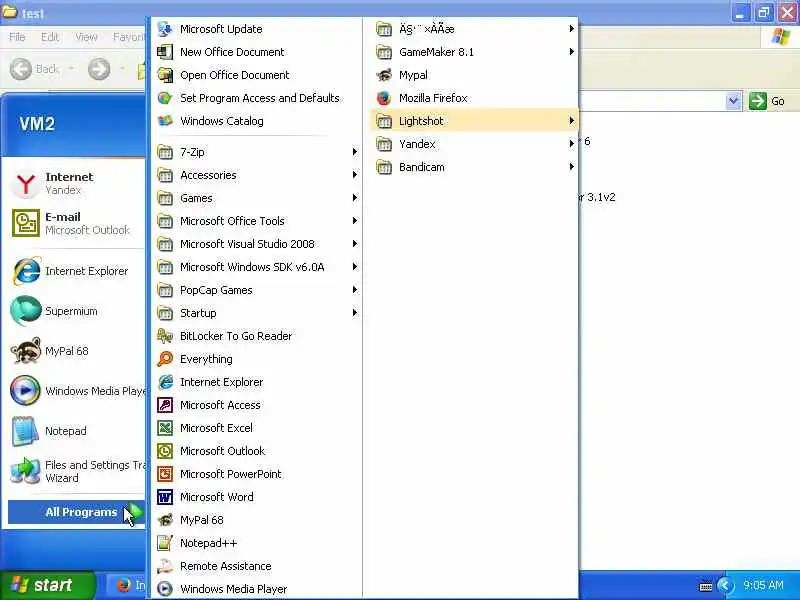Start Files and Settings Transfer Wizard
This screenshot has width=800, height=600.
point(76,471)
